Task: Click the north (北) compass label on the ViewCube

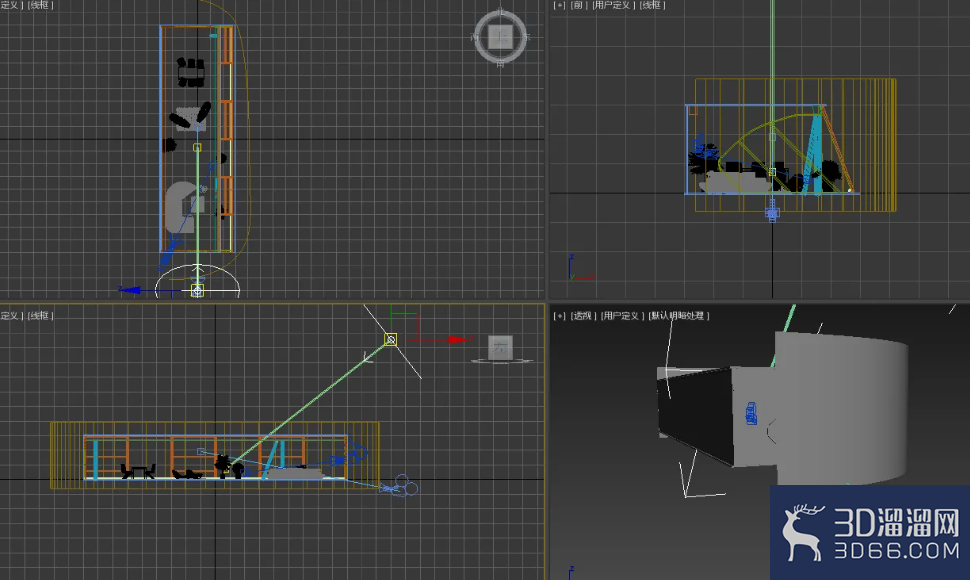Action: tap(500, 12)
